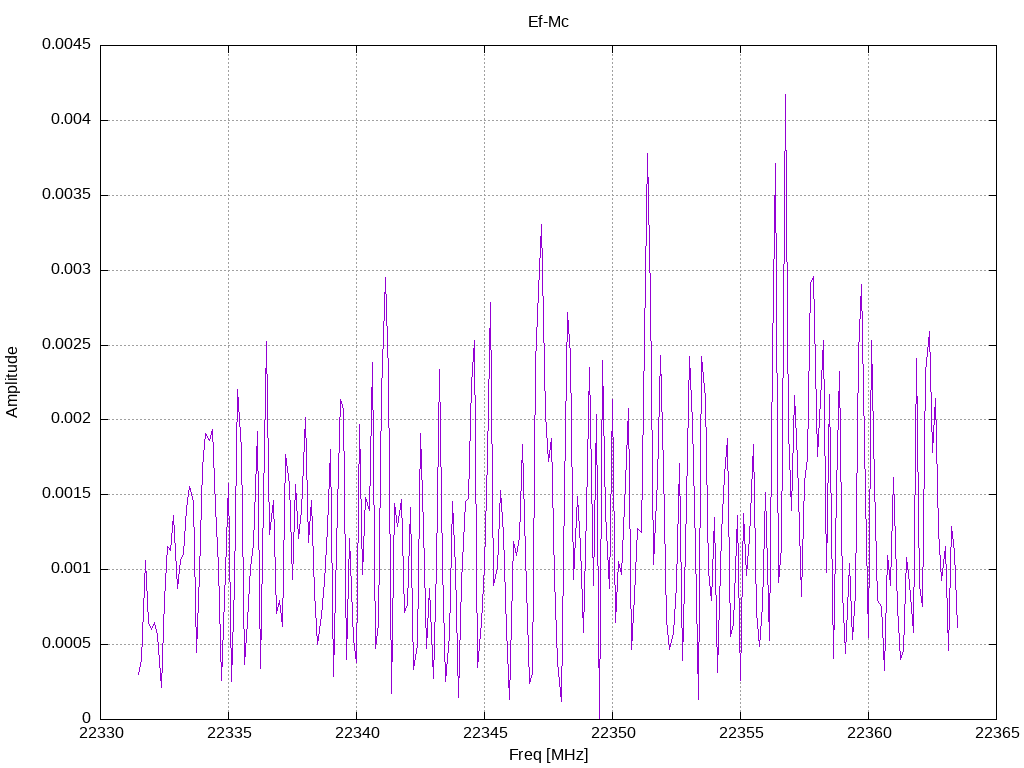Image resolution: width=1024 pixels, height=768 pixels.
Task: Click the 22350 x-axis tick label
Action: tap(613, 733)
